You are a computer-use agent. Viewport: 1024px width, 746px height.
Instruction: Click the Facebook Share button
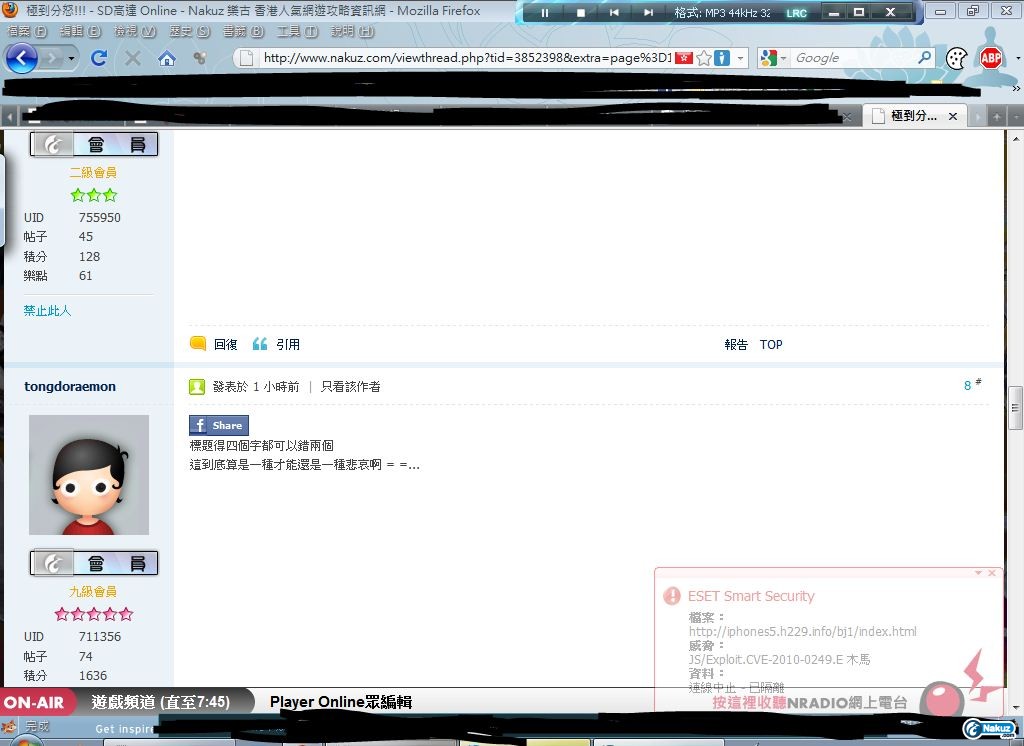click(219, 425)
